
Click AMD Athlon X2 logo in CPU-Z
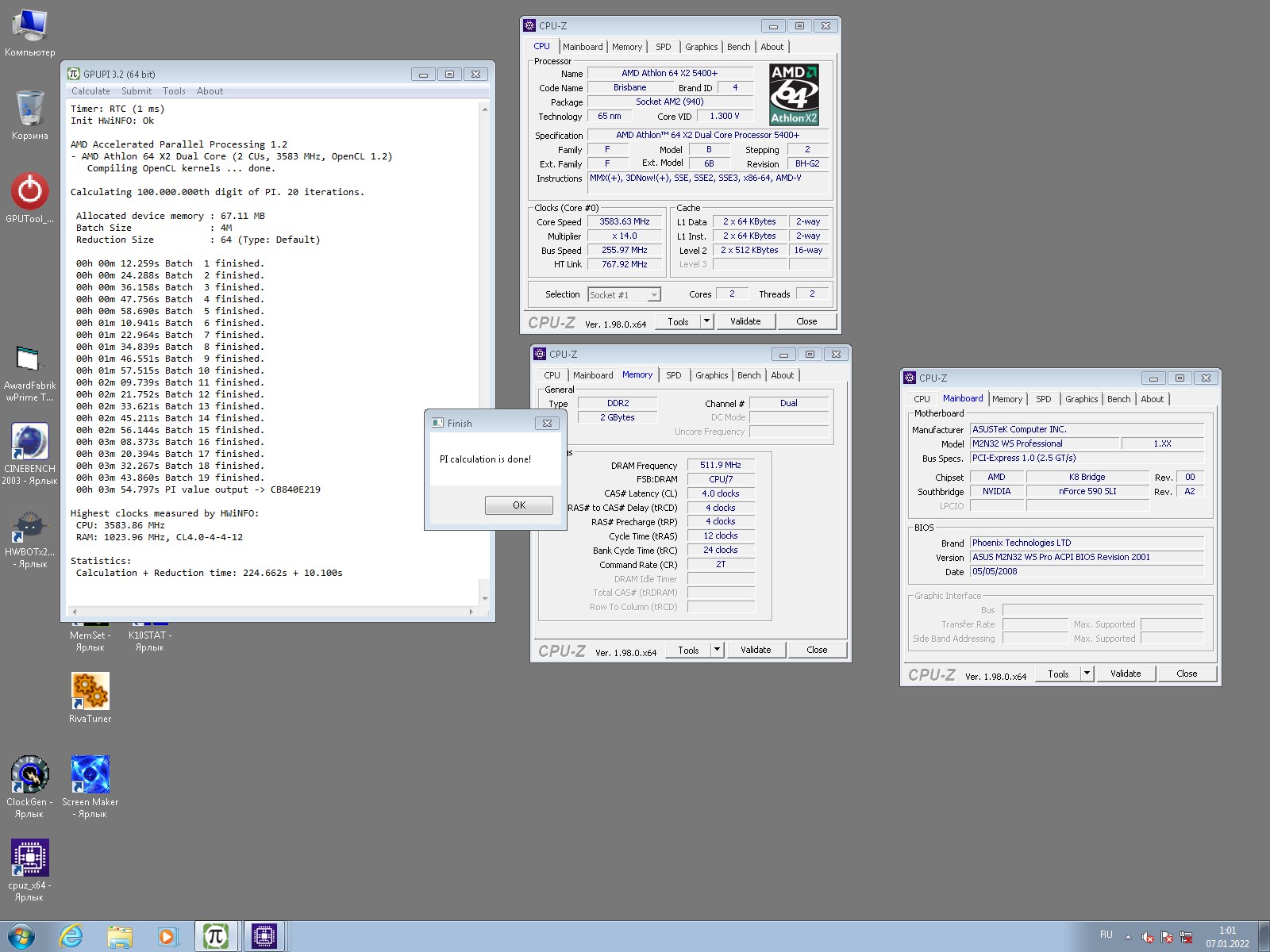click(794, 94)
